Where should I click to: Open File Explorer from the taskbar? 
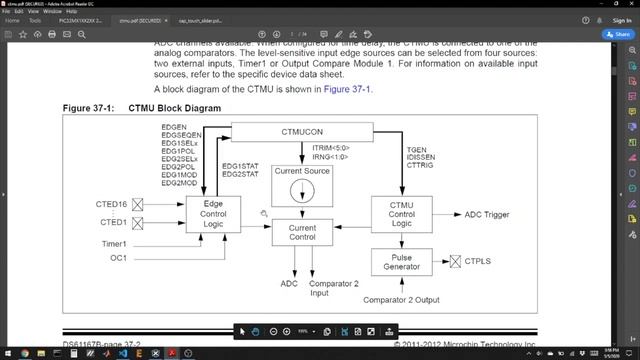click(x=41, y=353)
